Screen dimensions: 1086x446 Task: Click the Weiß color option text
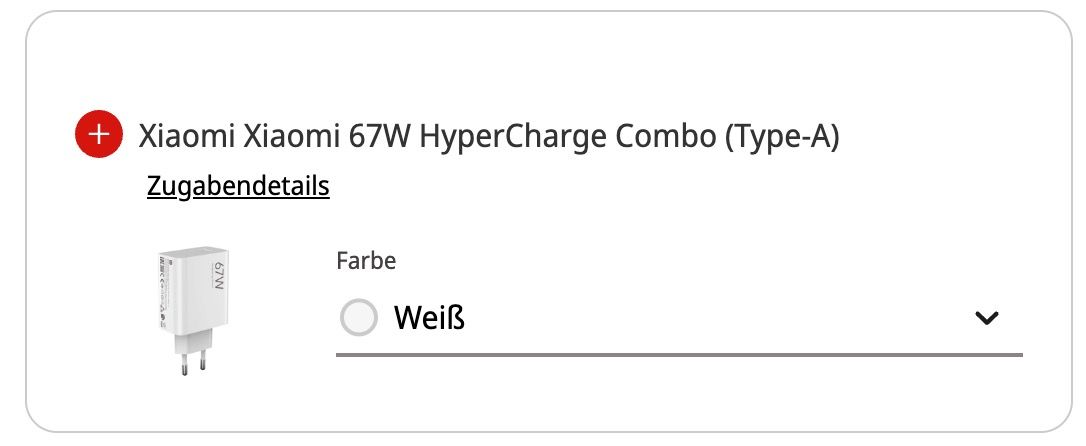(x=430, y=319)
